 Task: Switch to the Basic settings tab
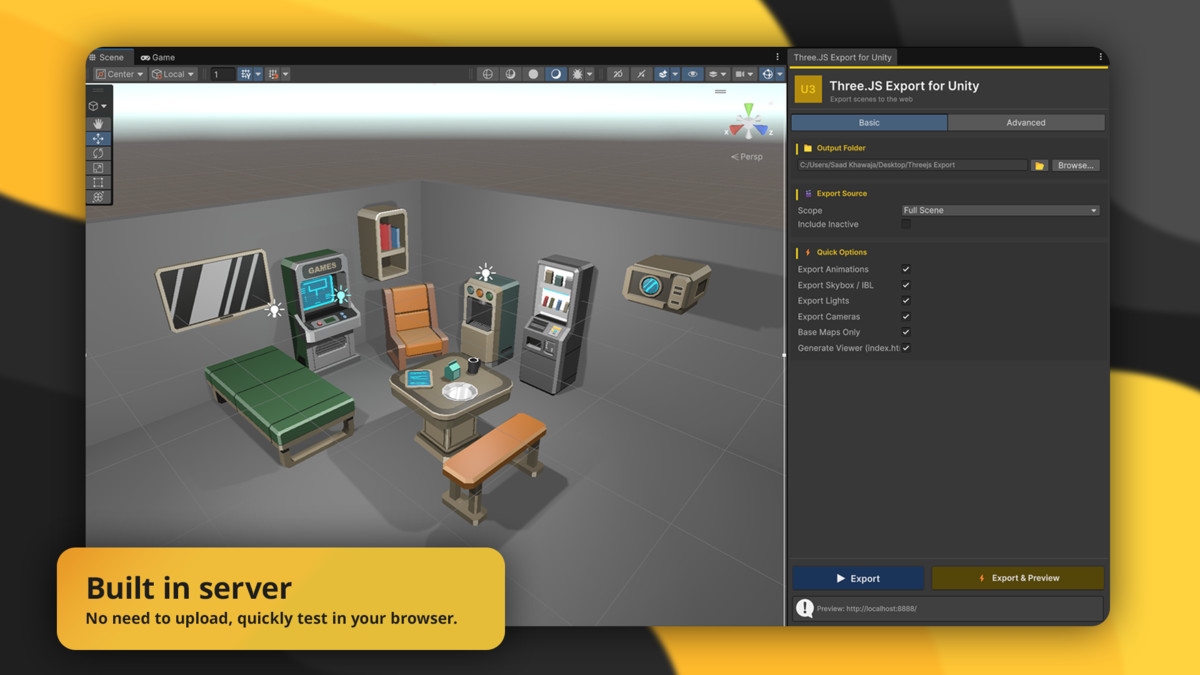[869, 122]
